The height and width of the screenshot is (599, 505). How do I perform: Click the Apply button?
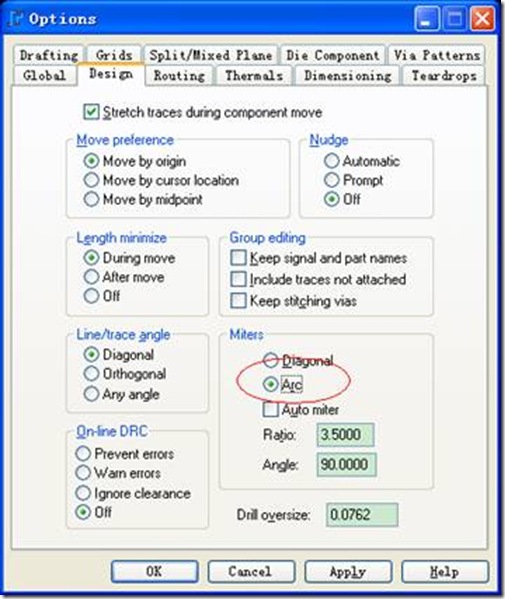click(x=348, y=572)
